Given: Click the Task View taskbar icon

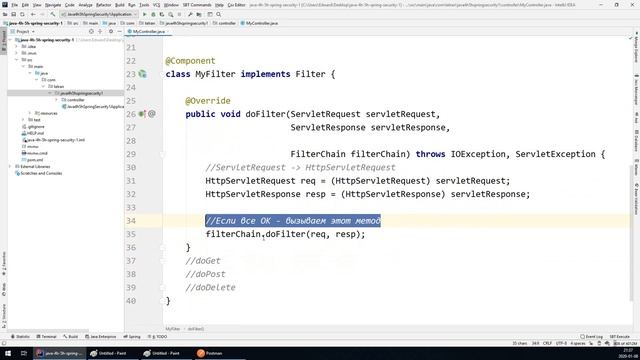Looking at the screenshot, I should [x=24, y=353].
